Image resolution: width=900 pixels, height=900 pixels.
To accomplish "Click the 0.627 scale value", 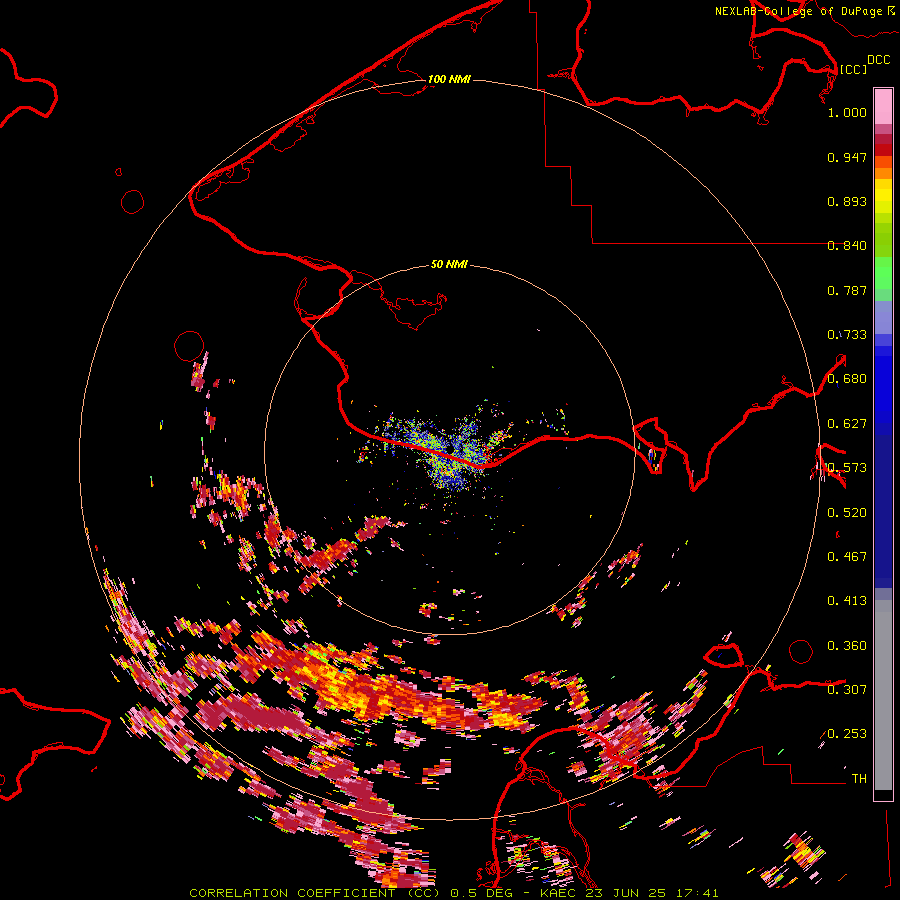I will [x=847, y=424].
